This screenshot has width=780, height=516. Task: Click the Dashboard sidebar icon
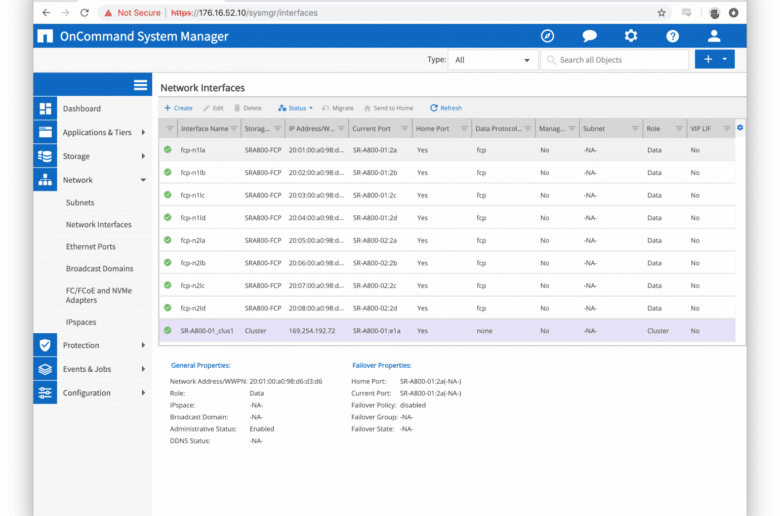tap(45, 108)
